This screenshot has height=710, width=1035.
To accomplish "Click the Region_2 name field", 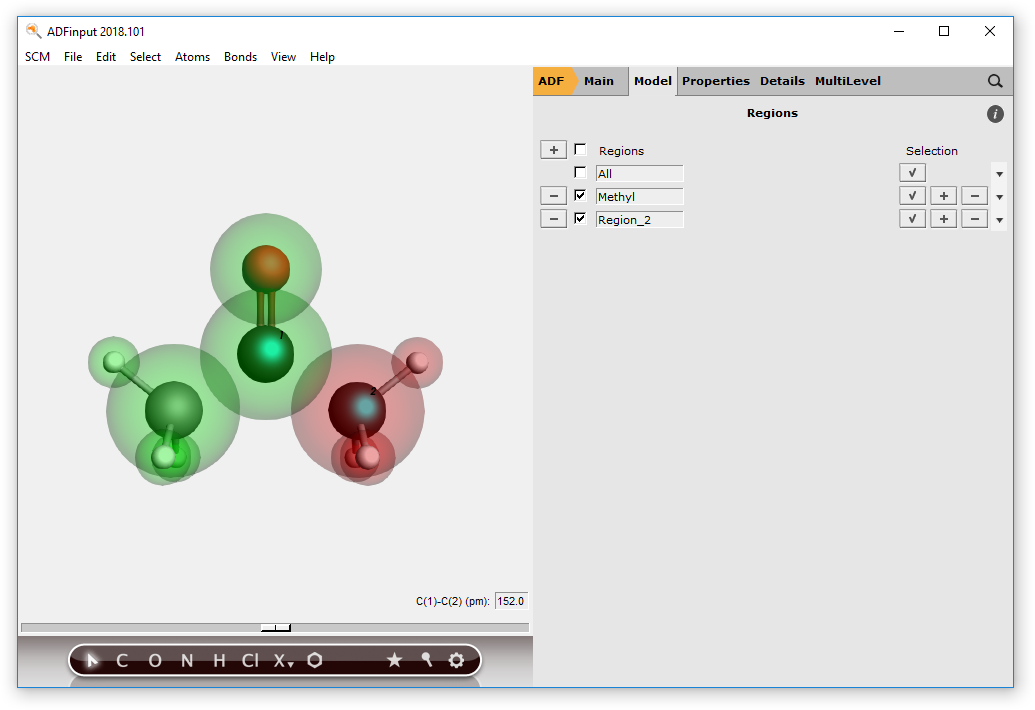I will pos(639,220).
